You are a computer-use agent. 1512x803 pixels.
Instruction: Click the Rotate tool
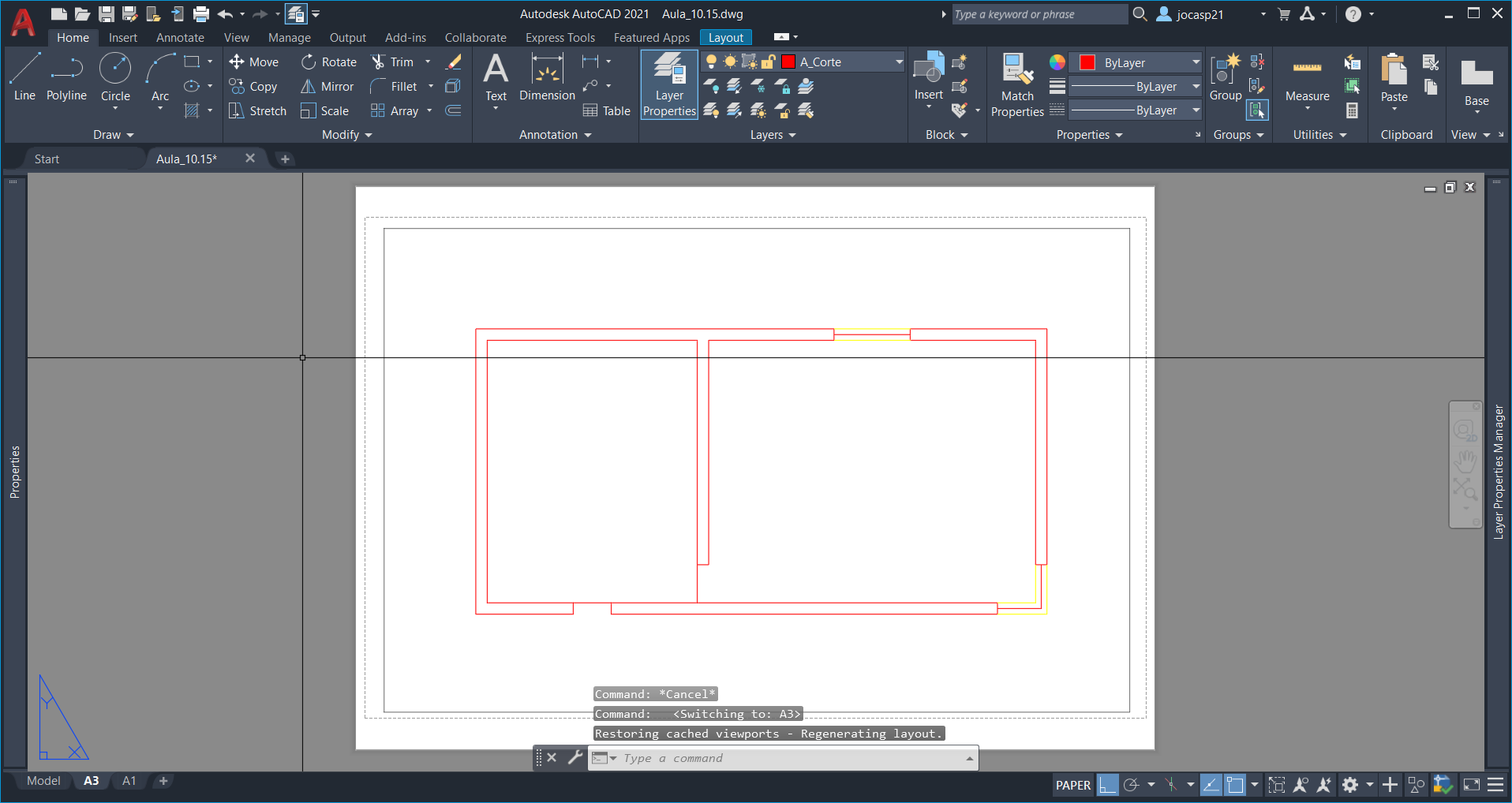pos(329,62)
